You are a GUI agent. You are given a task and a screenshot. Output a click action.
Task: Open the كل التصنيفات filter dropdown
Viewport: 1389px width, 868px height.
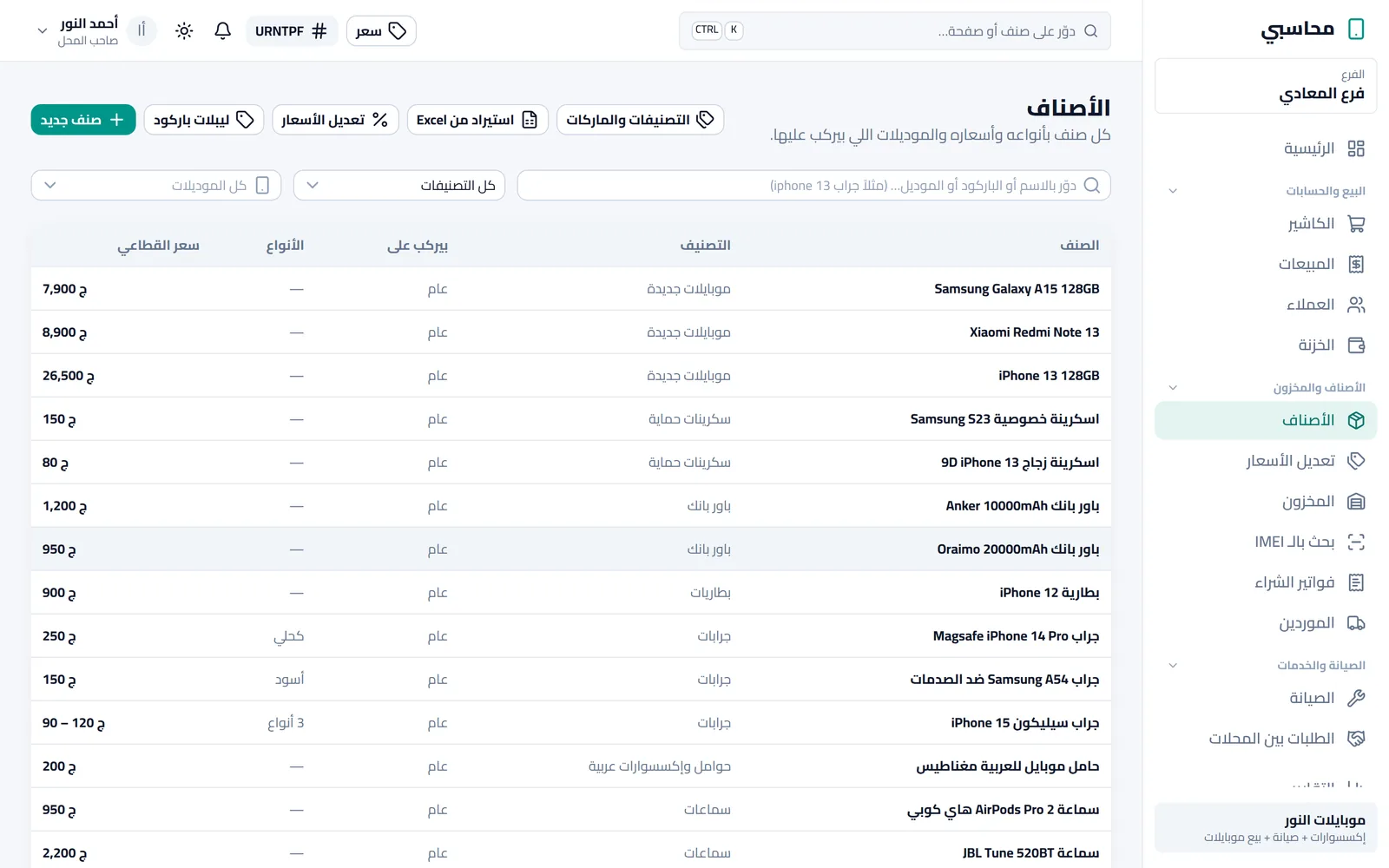coord(399,186)
